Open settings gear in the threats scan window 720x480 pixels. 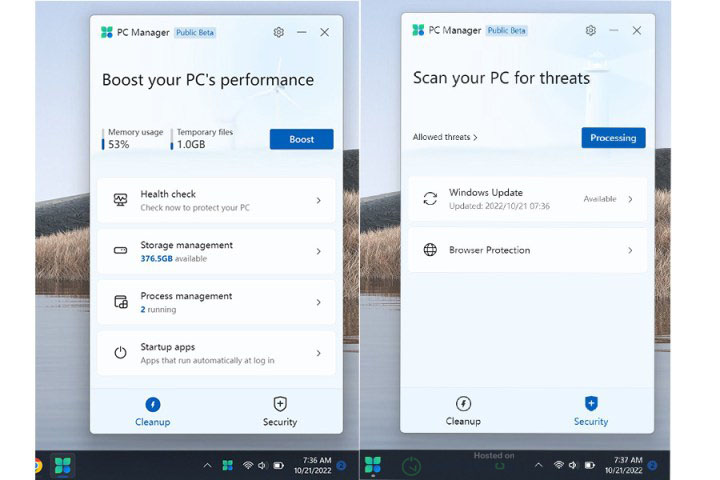pos(591,31)
